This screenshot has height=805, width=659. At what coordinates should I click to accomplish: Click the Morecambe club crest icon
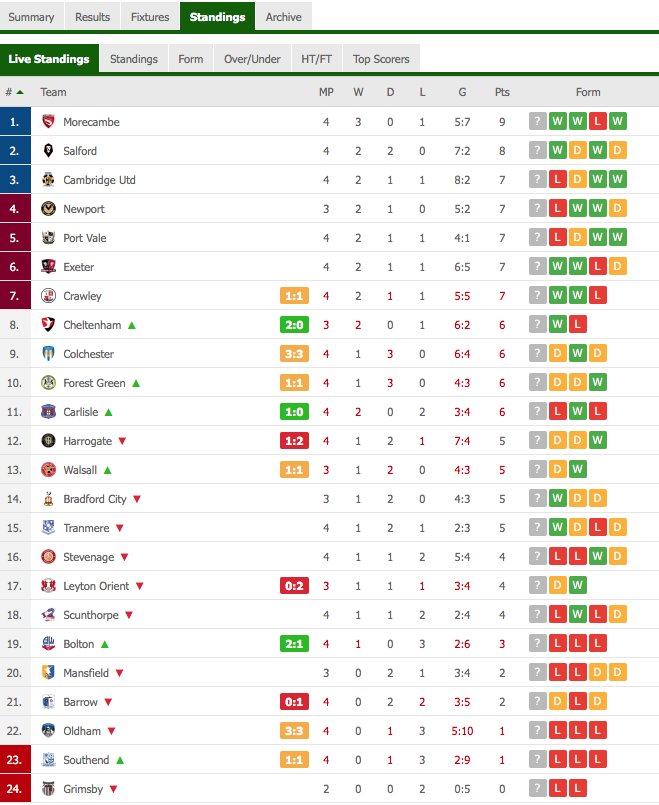coord(48,122)
